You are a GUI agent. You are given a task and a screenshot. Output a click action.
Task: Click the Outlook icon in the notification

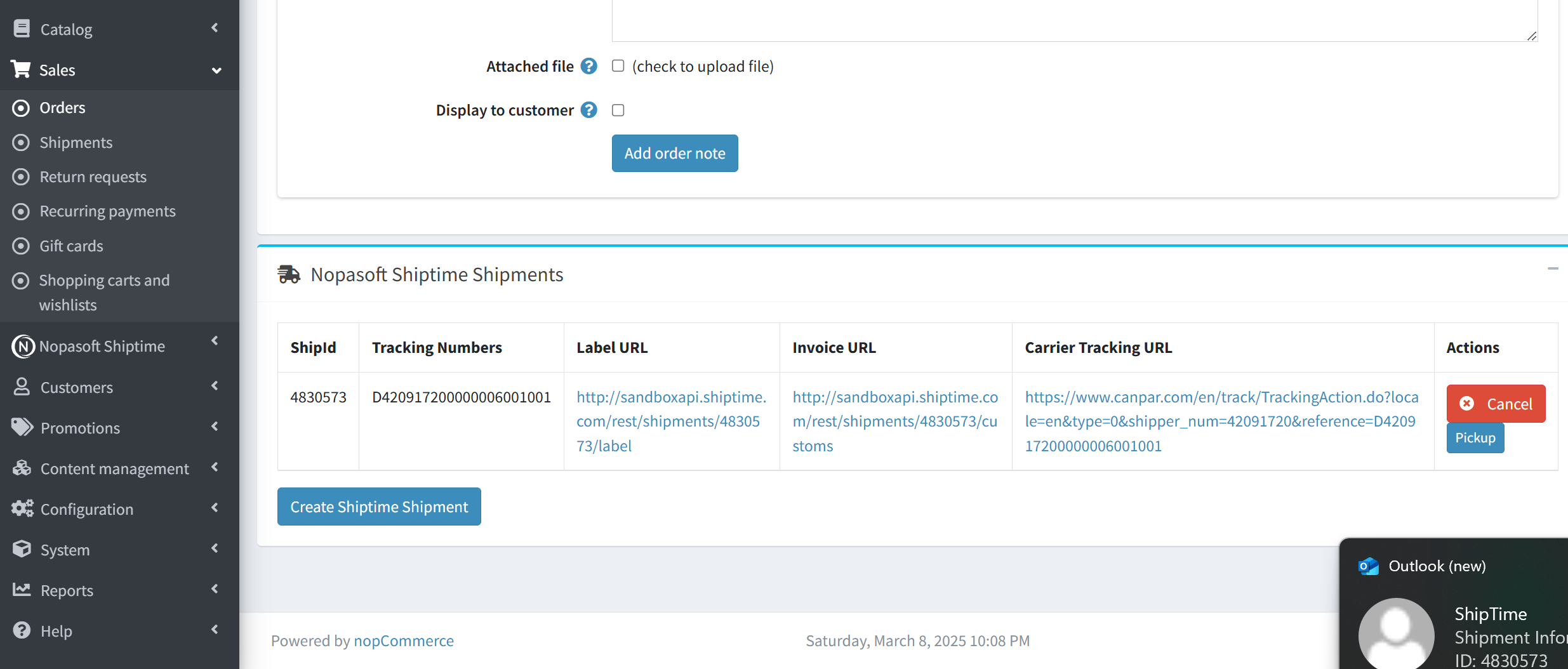click(1369, 566)
